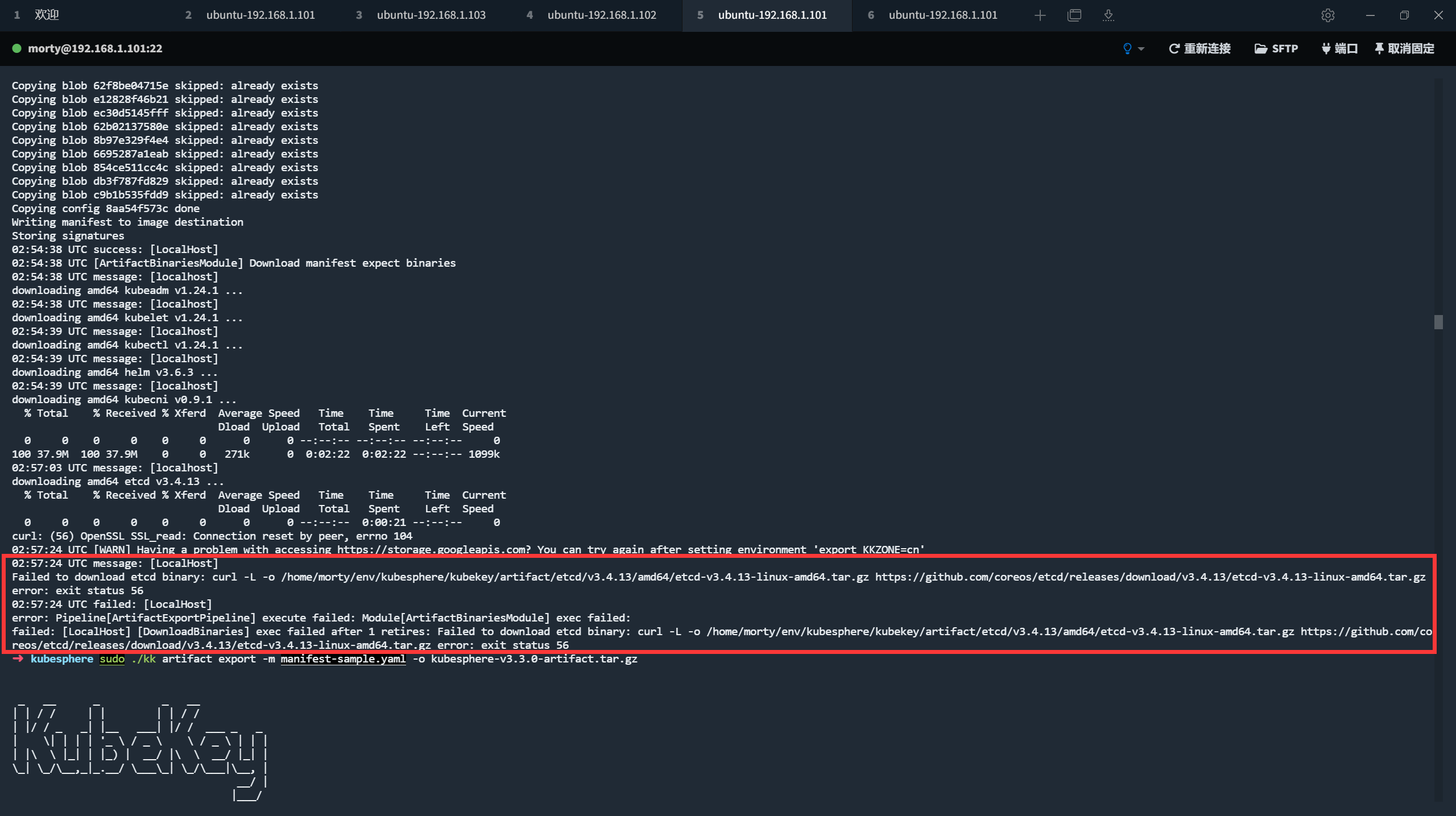Click the underlined sudo command text

pos(112,659)
